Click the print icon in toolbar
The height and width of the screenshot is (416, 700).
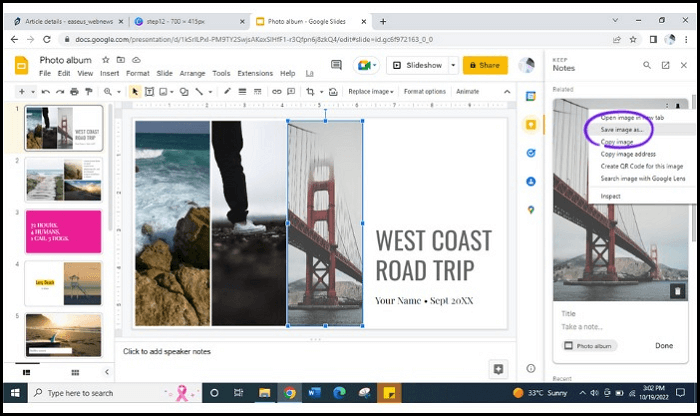(x=76, y=91)
